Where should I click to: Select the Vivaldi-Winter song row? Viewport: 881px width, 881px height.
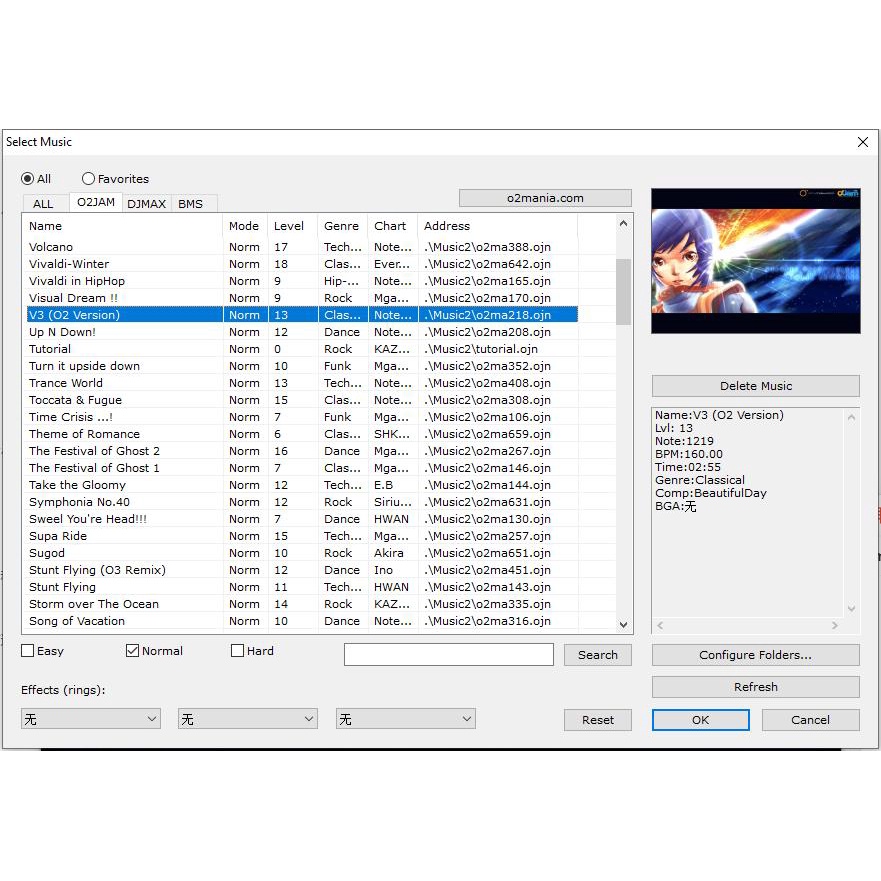coord(69,264)
